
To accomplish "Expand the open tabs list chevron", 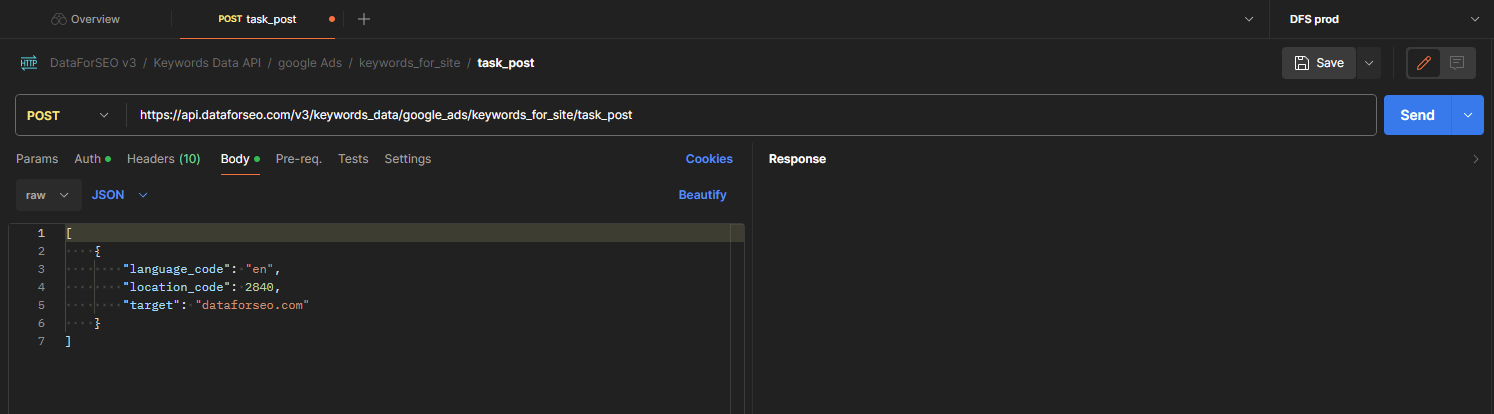I will pyautogui.click(x=1248, y=19).
